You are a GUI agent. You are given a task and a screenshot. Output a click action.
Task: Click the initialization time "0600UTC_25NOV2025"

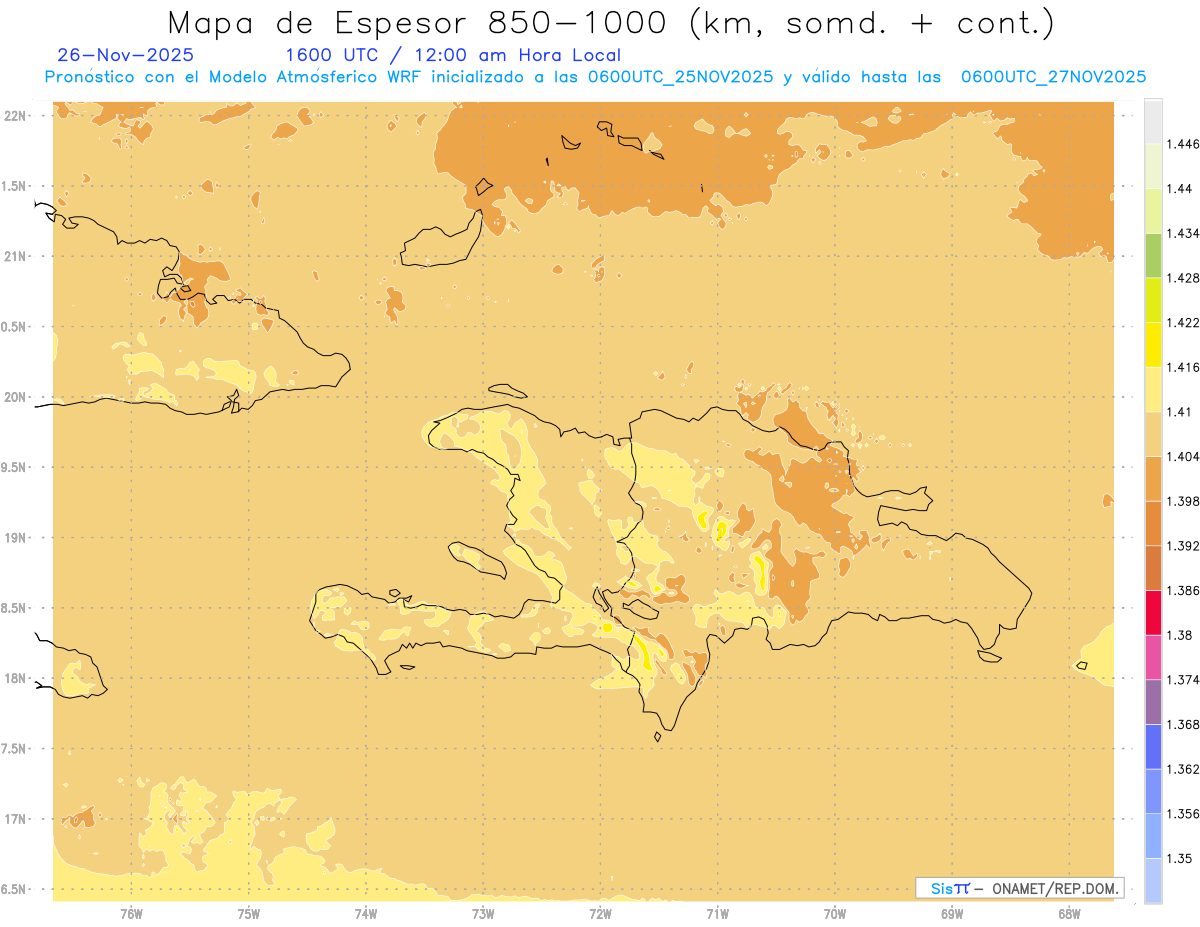tap(683, 77)
